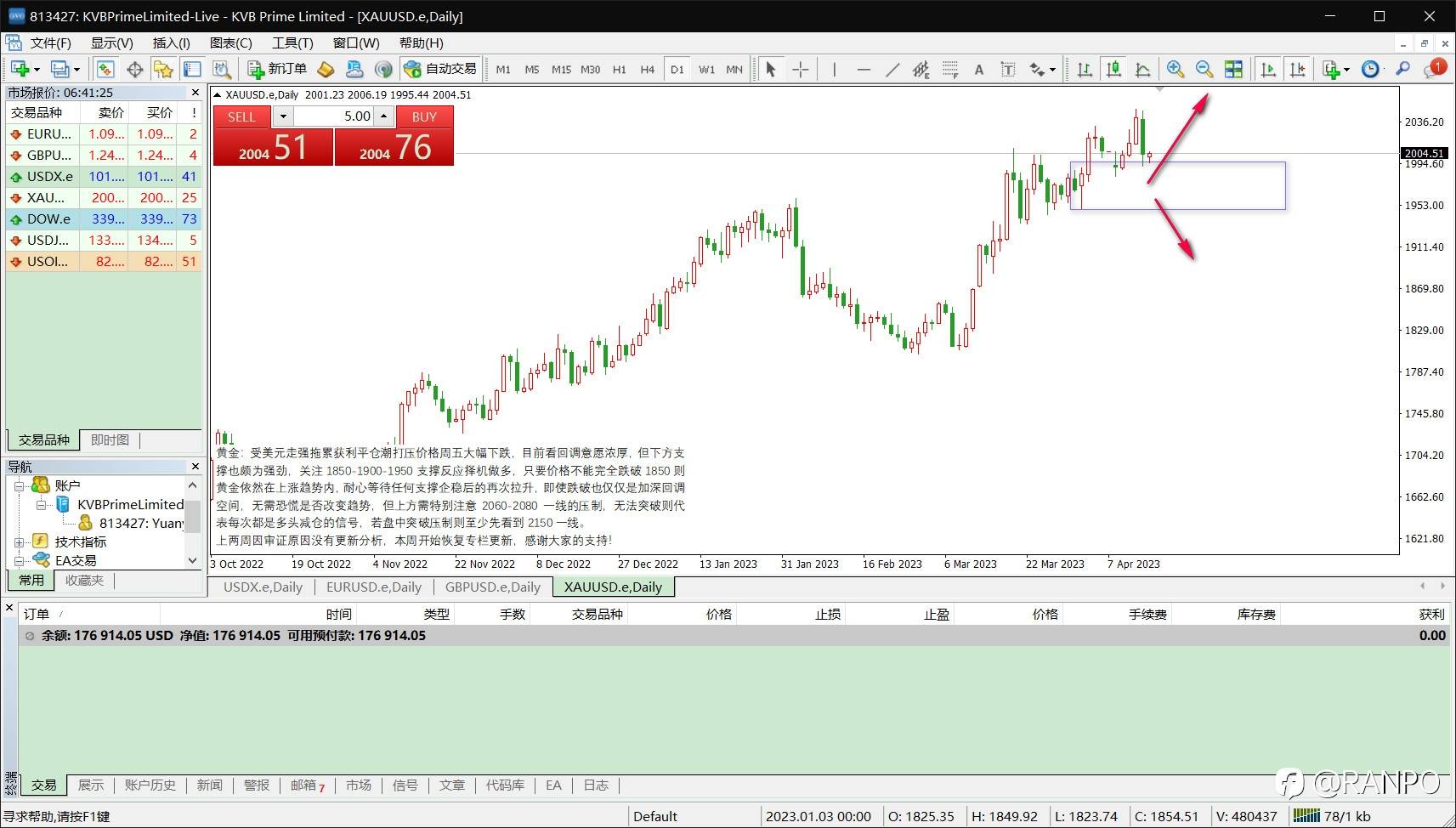This screenshot has height=828, width=1456.
Task: Toggle the Market Watch window icon
Action: coord(105,69)
